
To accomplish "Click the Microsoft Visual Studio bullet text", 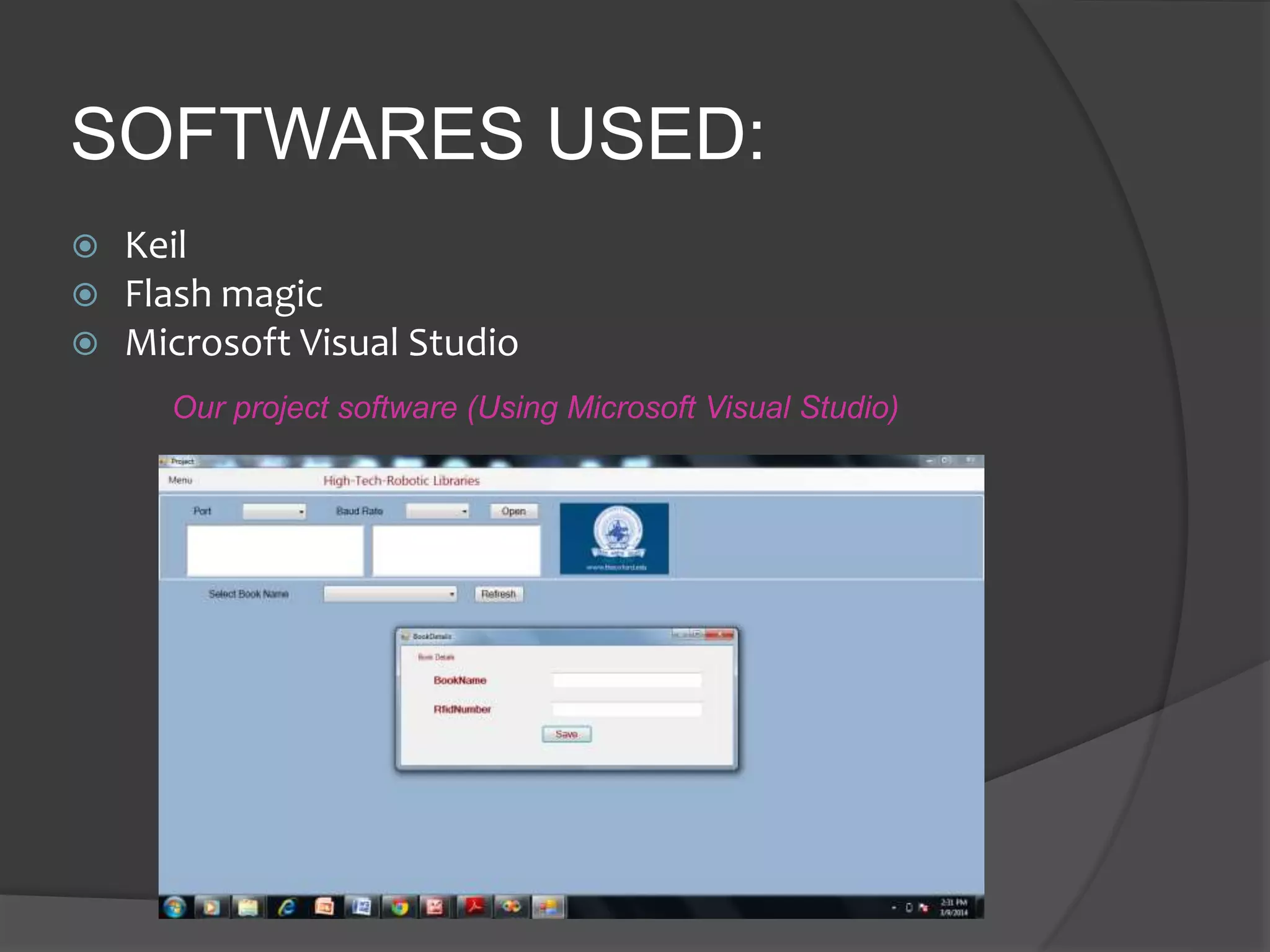I will [322, 342].
